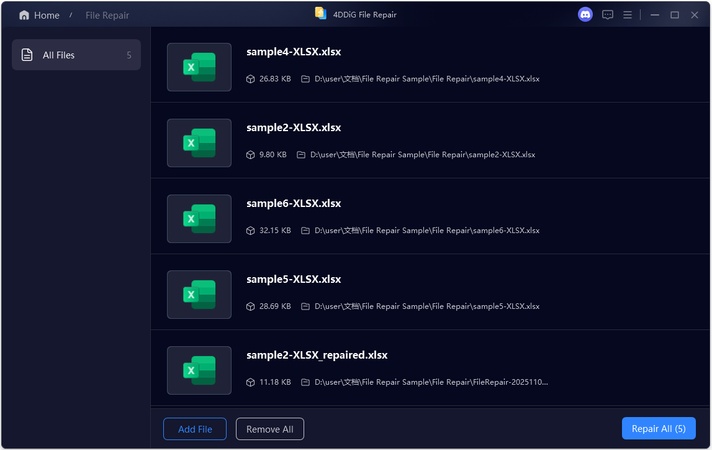Image resolution: width=712 pixels, height=450 pixels.
Task: Click the path ending in sample4-XLSX.xlsx
Action: pos(427,79)
